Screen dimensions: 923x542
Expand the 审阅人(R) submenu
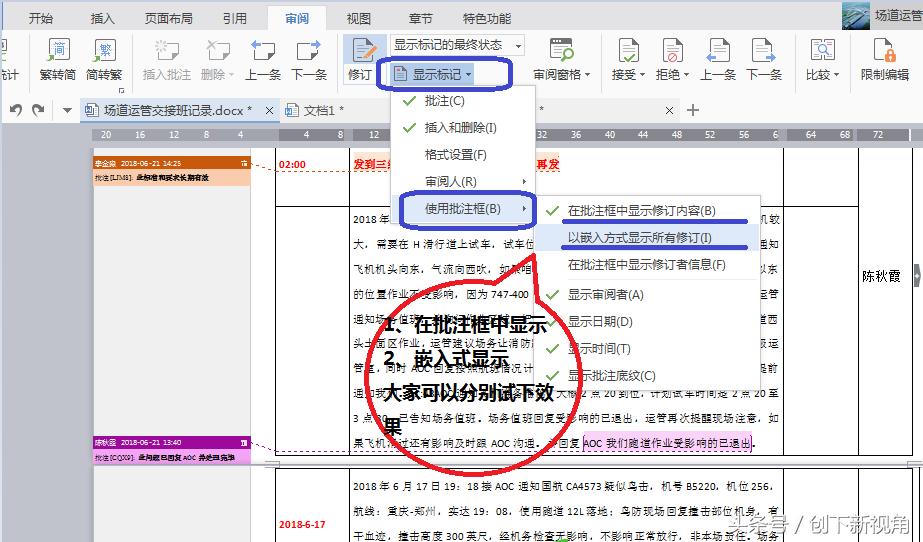coord(463,182)
